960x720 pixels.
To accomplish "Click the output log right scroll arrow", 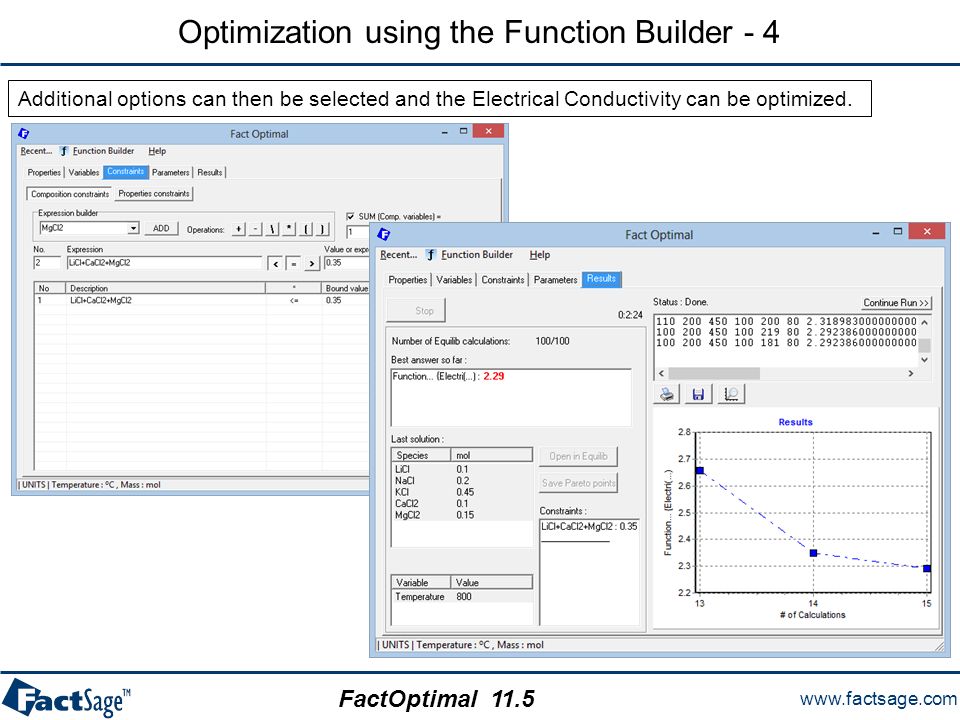I will coord(910,373).
